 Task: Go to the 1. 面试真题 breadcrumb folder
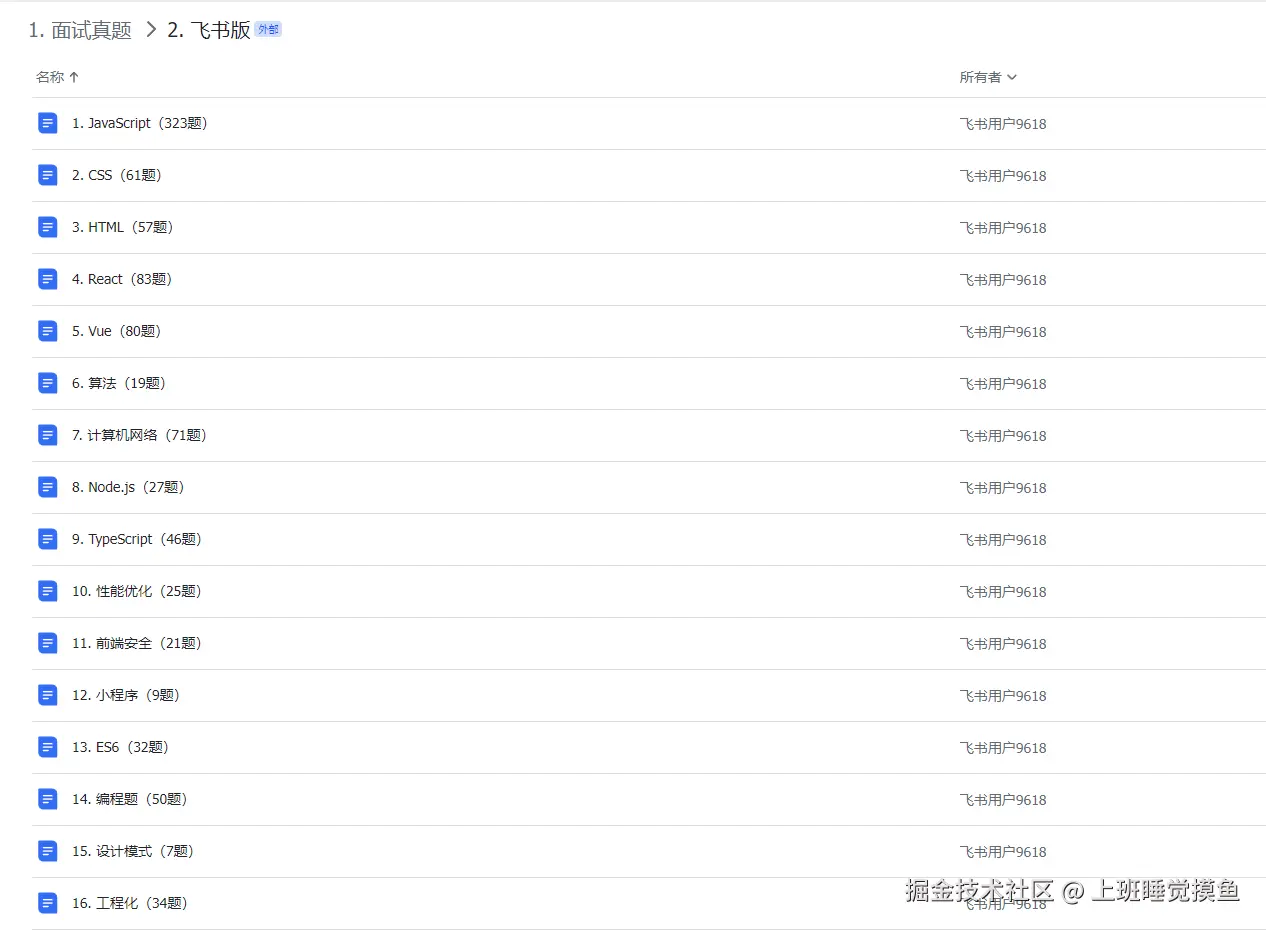click(x=80, y=30)
